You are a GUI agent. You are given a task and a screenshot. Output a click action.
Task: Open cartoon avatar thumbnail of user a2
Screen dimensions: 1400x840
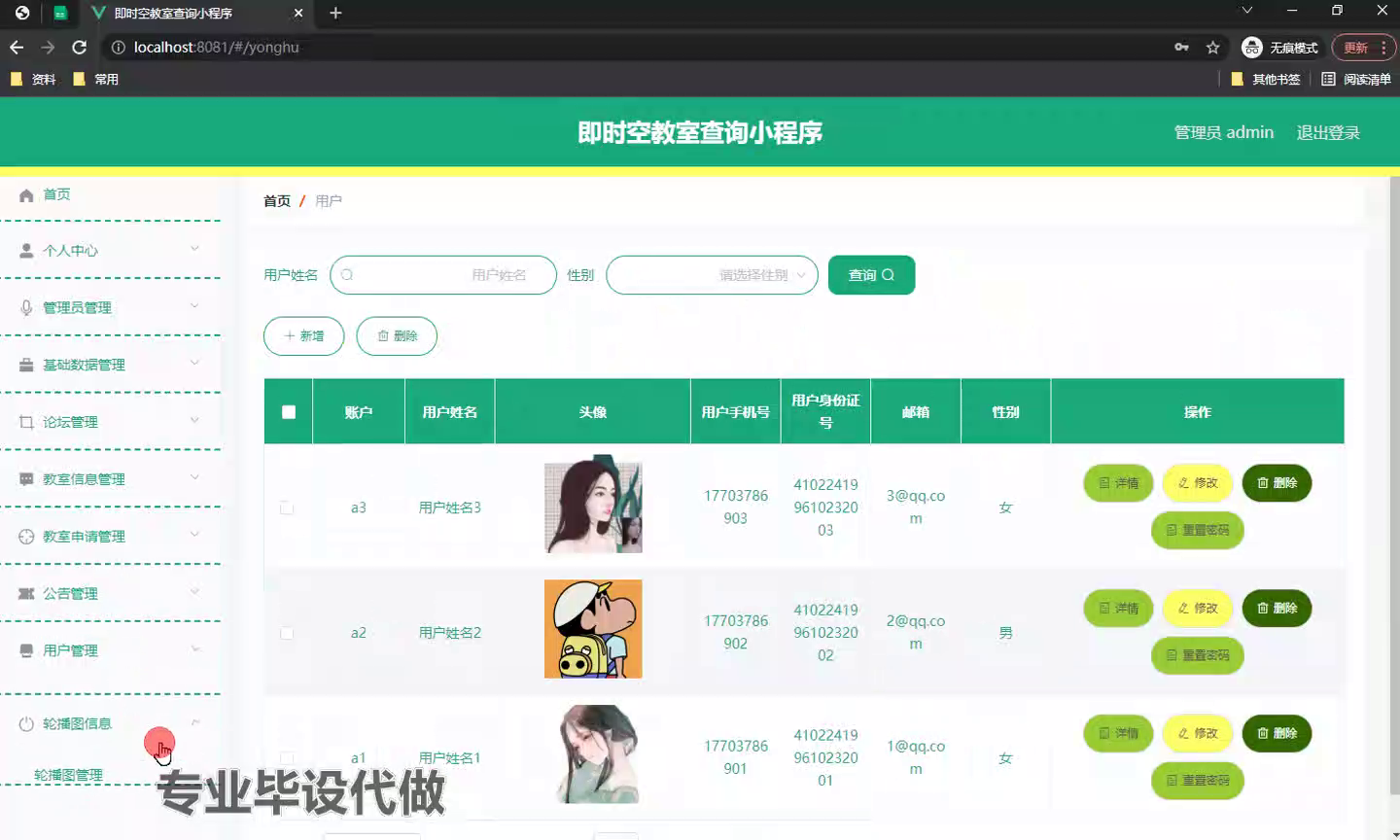tap(593, 629)
